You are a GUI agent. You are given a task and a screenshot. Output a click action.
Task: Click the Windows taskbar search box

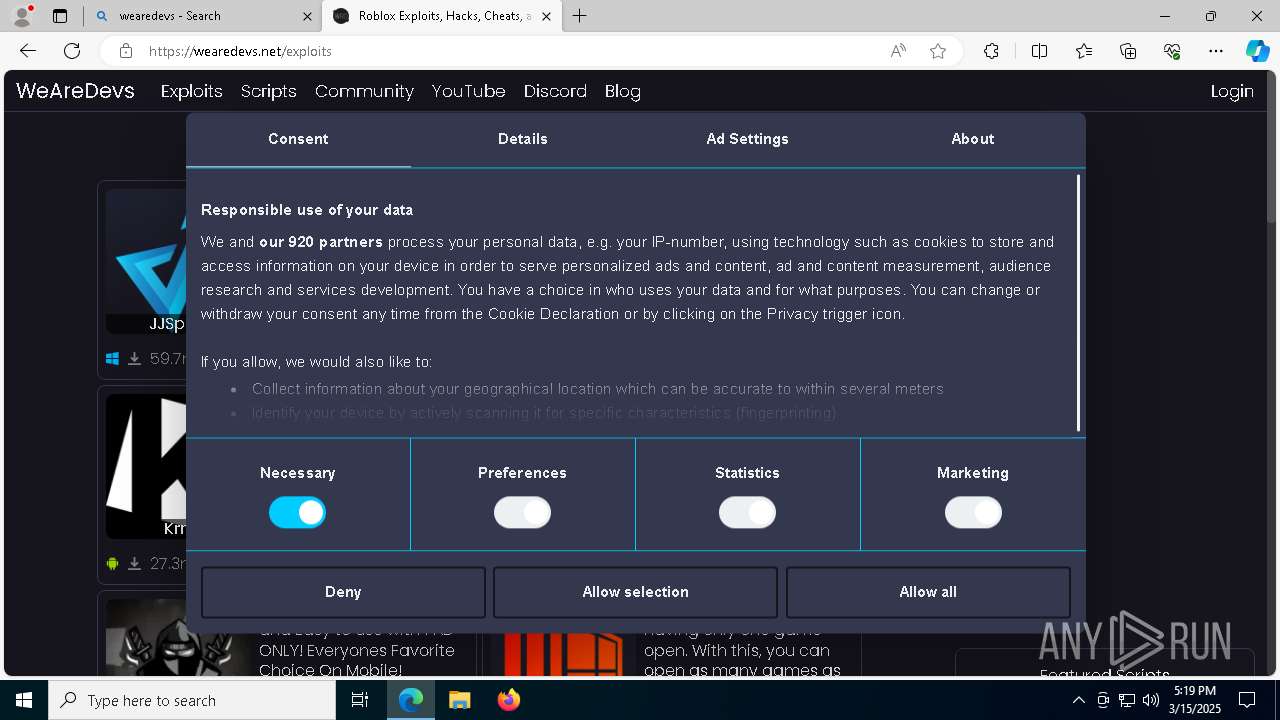(192, 700)
